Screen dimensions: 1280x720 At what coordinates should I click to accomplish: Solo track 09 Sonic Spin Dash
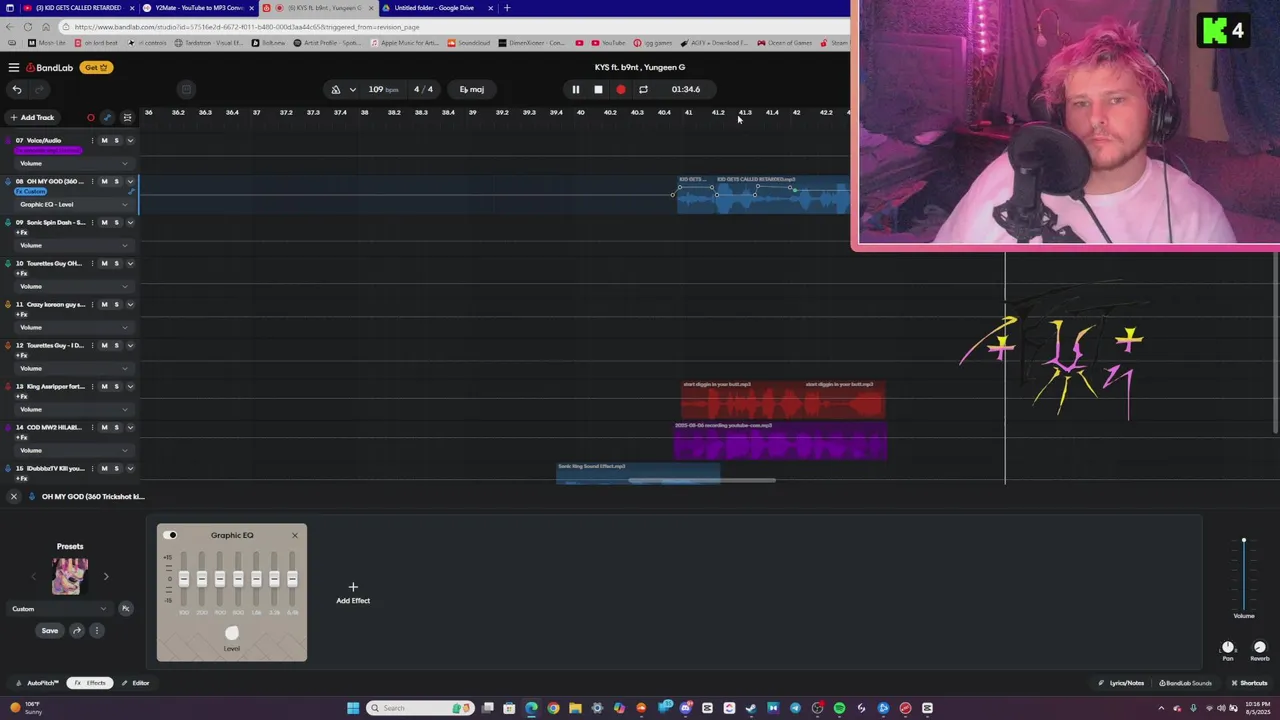[116, 222]
